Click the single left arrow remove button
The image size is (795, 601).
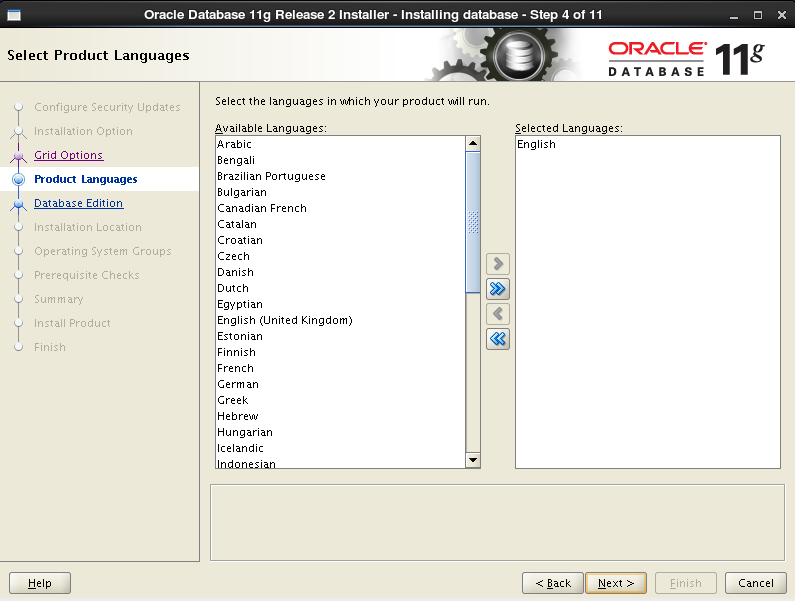498,314
